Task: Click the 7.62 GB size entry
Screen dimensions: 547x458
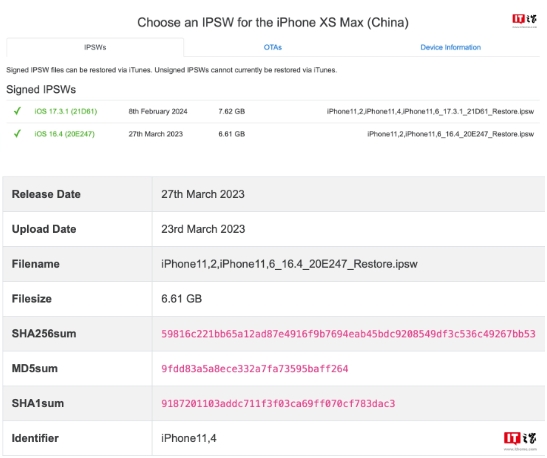Action: (232, 112)
